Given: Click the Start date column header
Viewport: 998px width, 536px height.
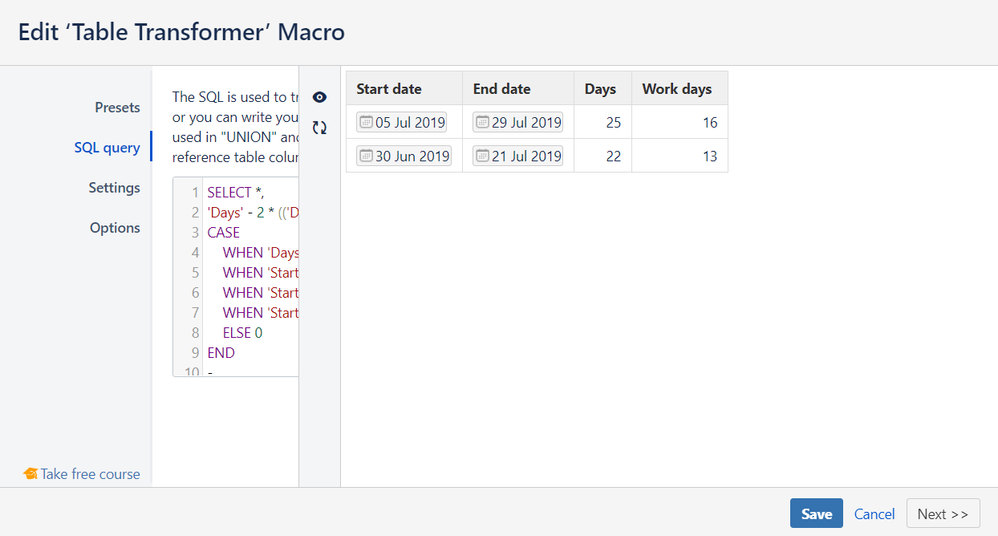Looking at the screenshot, I should pyautogui.click(x=389, y=89).
